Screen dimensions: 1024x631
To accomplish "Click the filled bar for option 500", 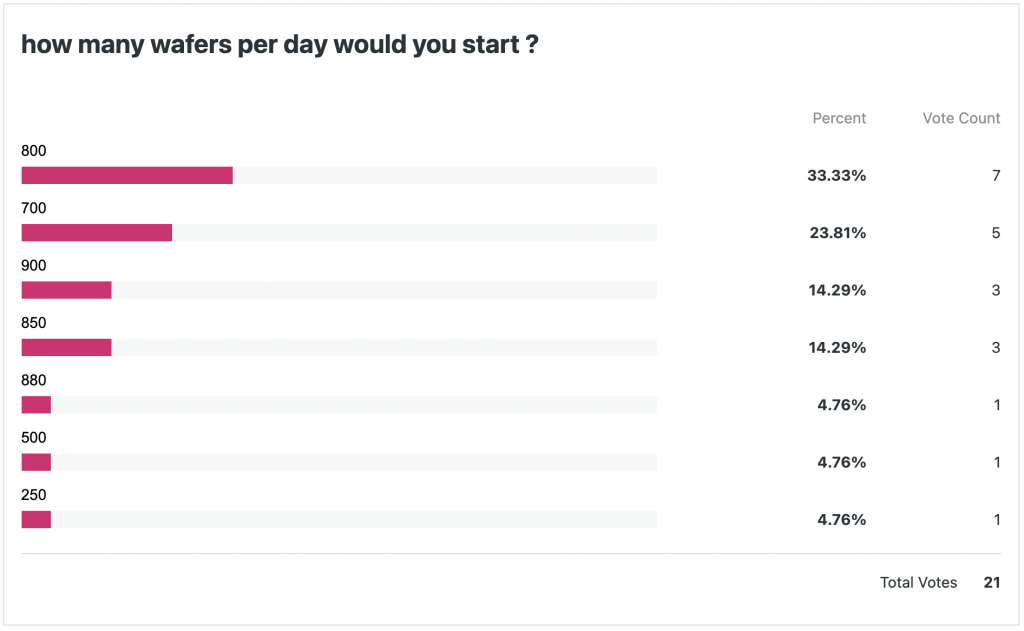I will point(36,462).
